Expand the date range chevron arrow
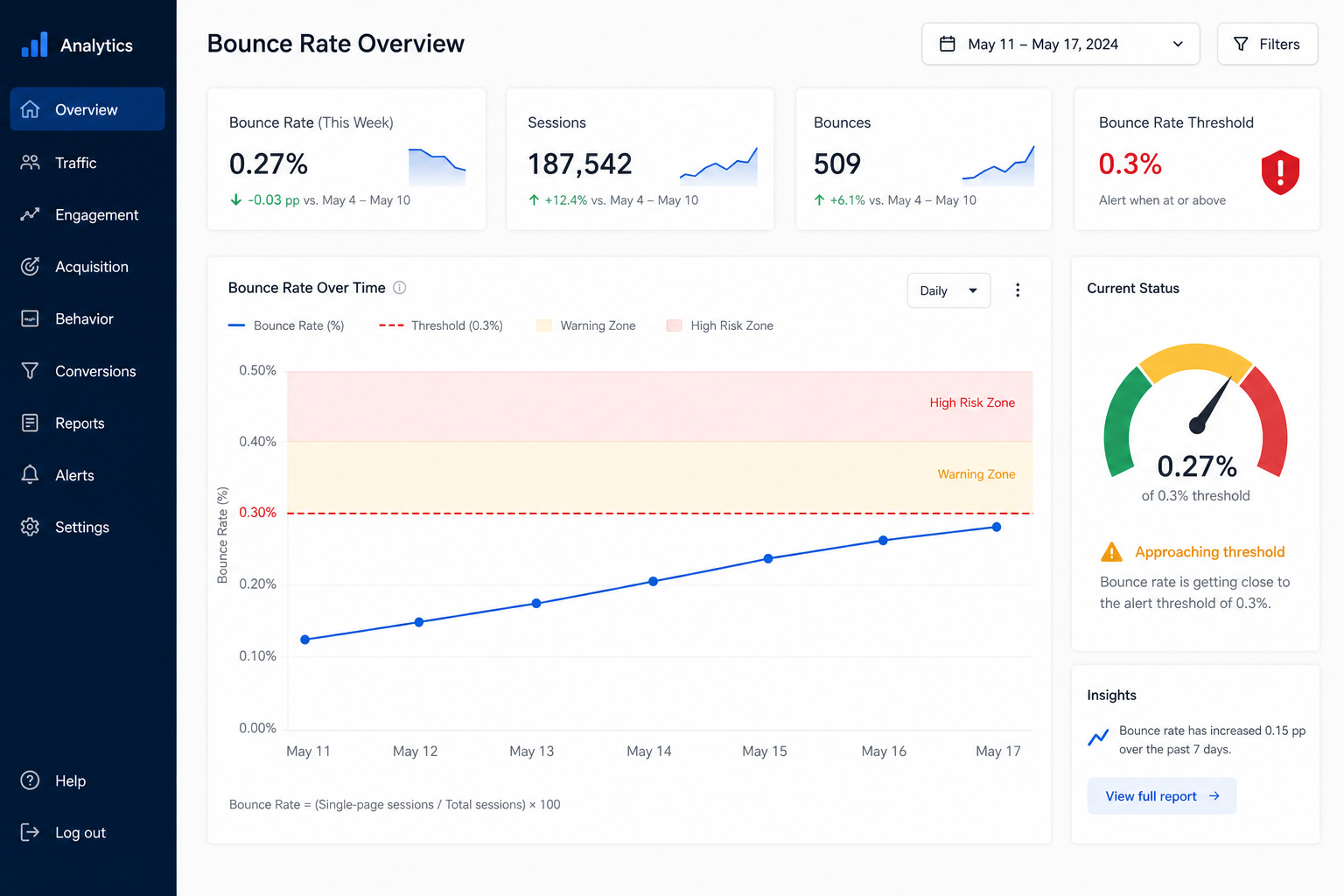The image size is (1344, 896). pyautogui.click(x=1178, y=45)
